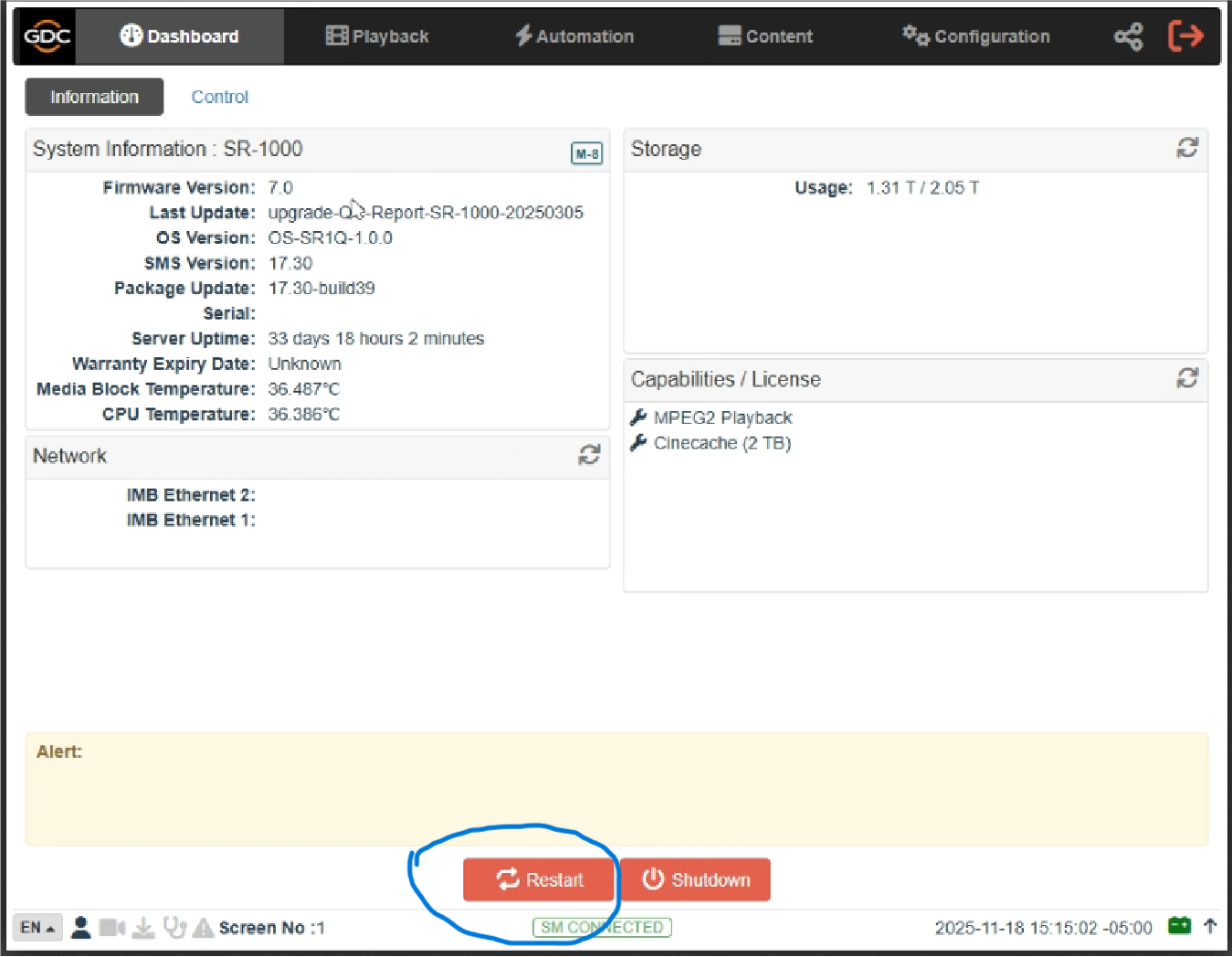
Task: Go to the Configuration menu
Action: coord(976,37)
